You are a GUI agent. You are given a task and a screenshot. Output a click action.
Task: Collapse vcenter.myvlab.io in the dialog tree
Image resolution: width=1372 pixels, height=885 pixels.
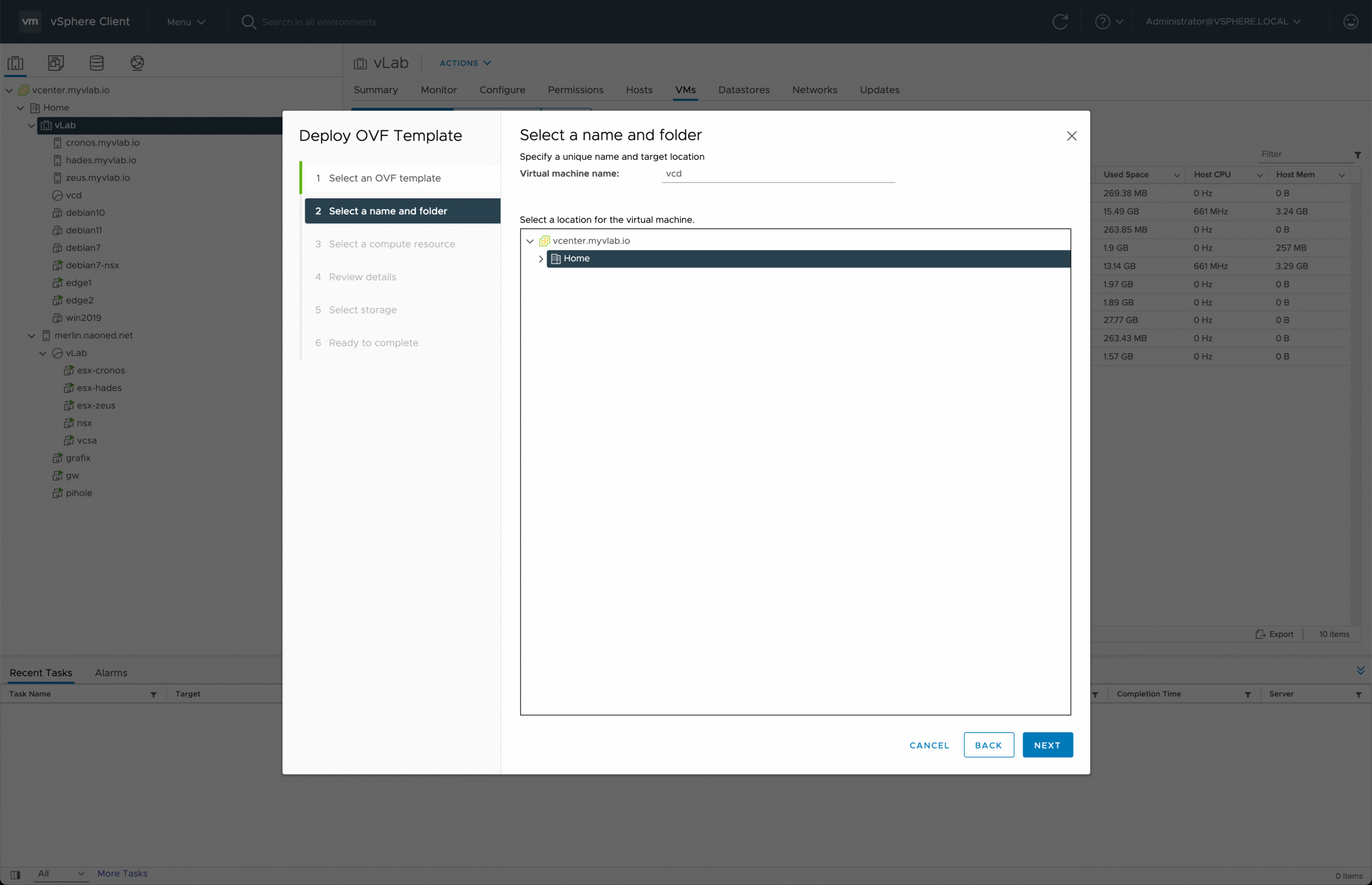530,242
